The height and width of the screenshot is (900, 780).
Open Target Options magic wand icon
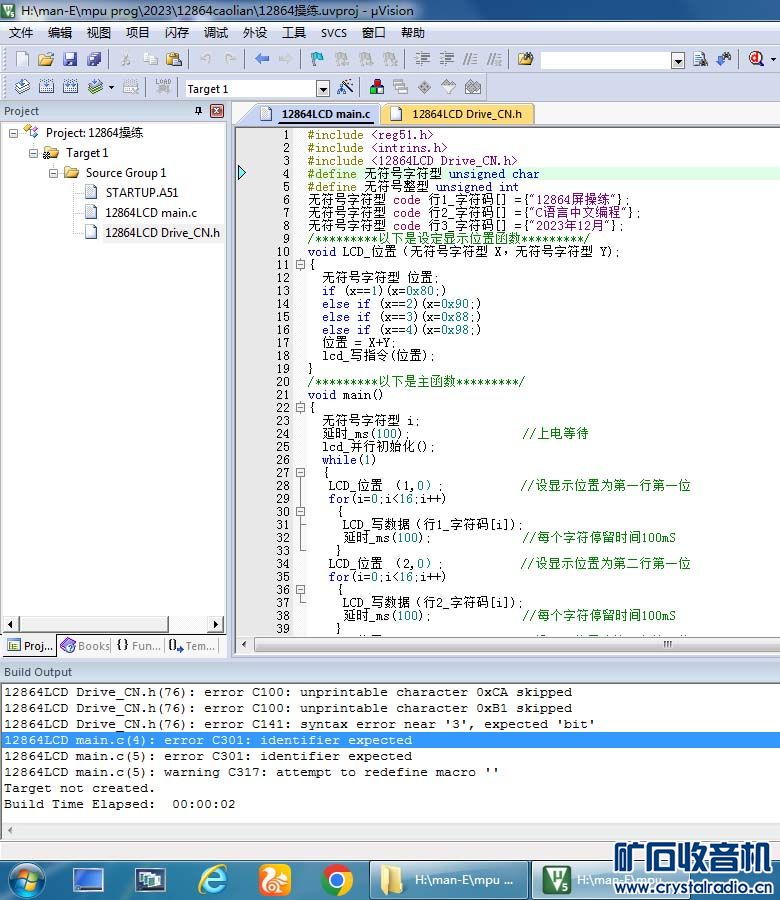click(345, 88)
